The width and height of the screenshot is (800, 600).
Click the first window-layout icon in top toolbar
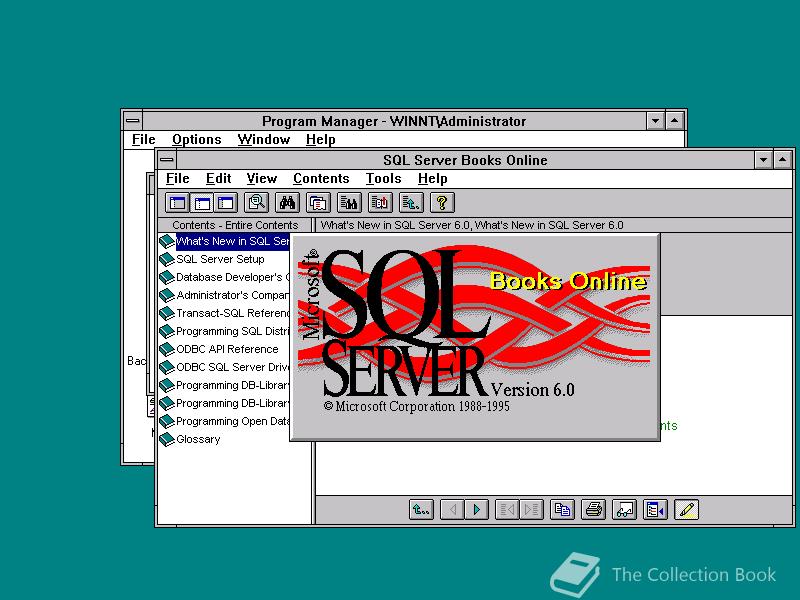coord(177,203)
